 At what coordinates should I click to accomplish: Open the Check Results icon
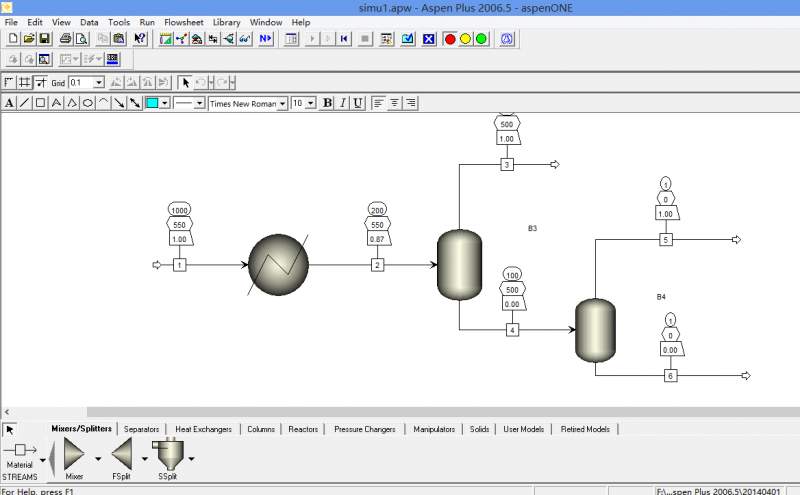[x=408, y=39]
